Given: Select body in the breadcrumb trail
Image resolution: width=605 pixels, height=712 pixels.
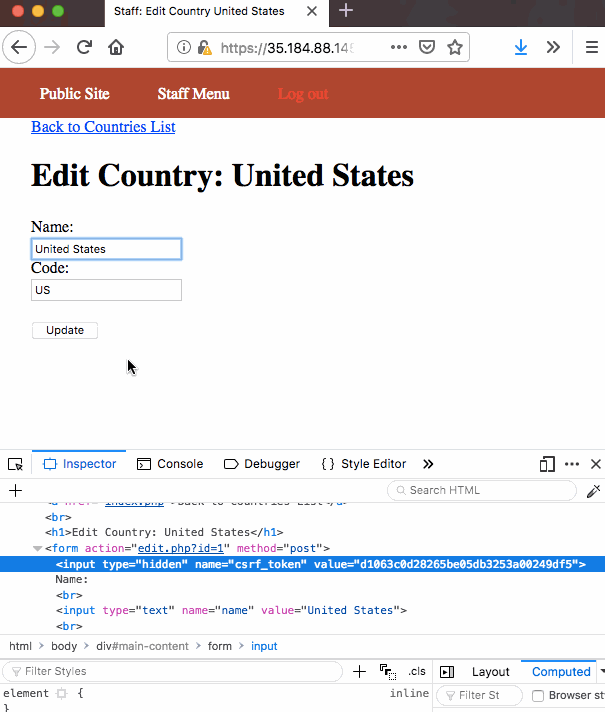Looking at the screenshot, I should [64, 646].
